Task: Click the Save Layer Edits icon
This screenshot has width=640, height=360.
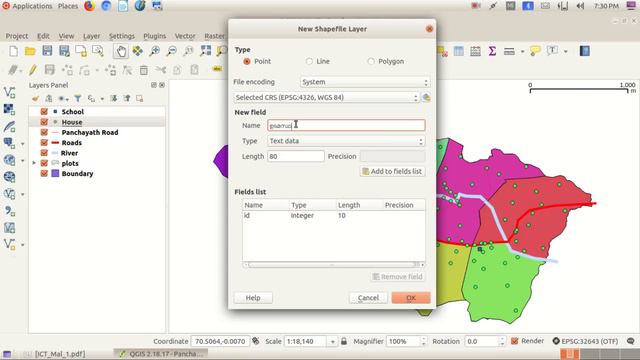Action: coord(50,70)
